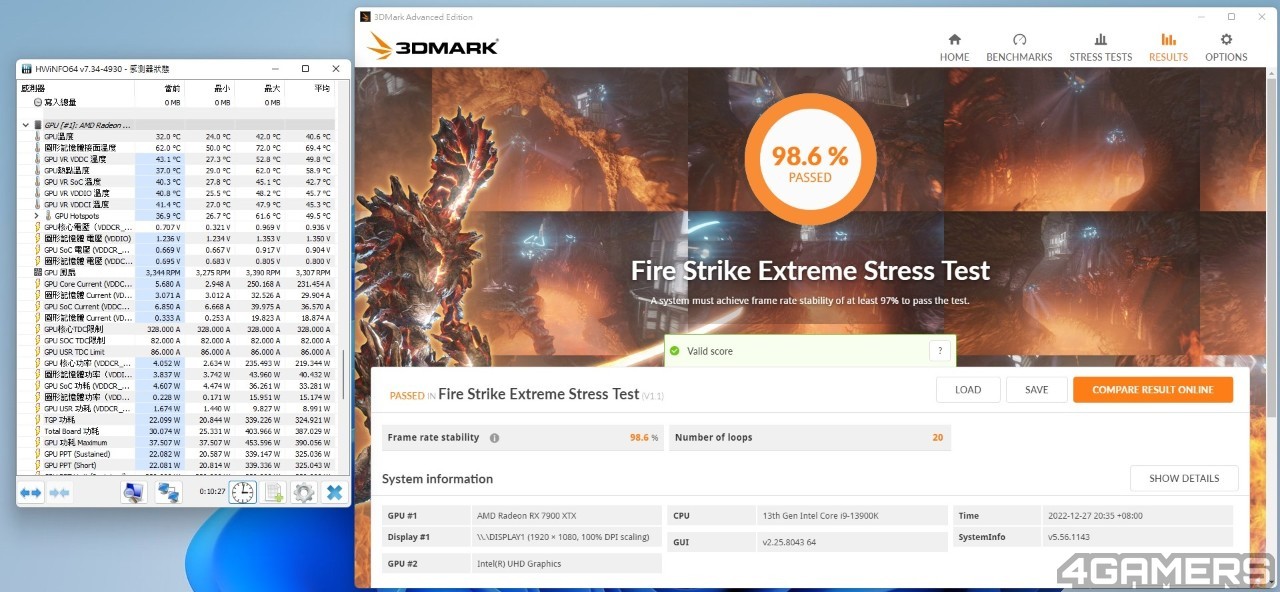Click the monitor with magnifier icon in HWiNFO

tap(134, 492)
